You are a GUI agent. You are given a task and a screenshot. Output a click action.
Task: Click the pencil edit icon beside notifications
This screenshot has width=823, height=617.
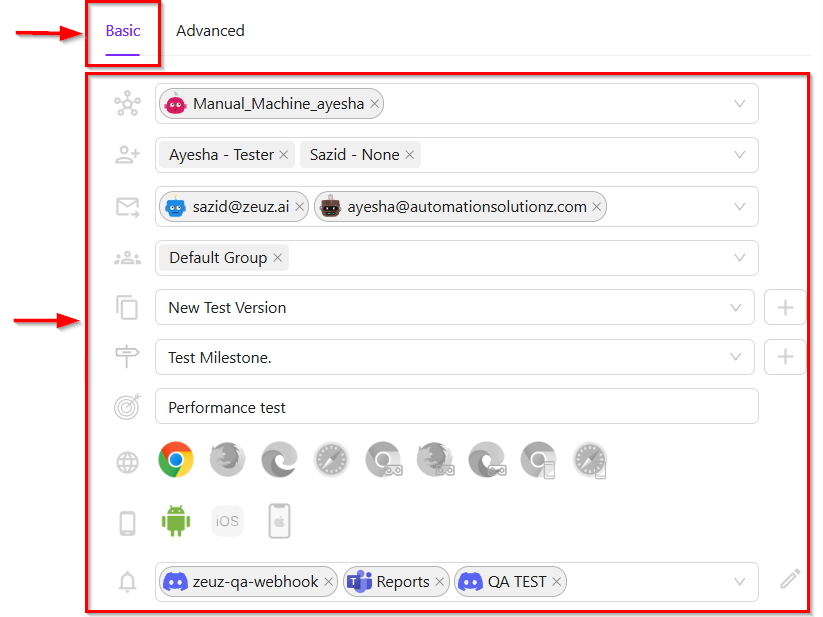click(x=790, y=579)
